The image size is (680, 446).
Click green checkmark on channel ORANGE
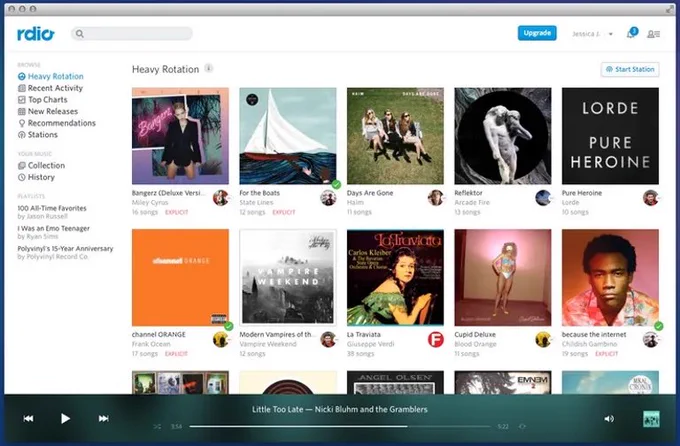click(x=229, y=326)
